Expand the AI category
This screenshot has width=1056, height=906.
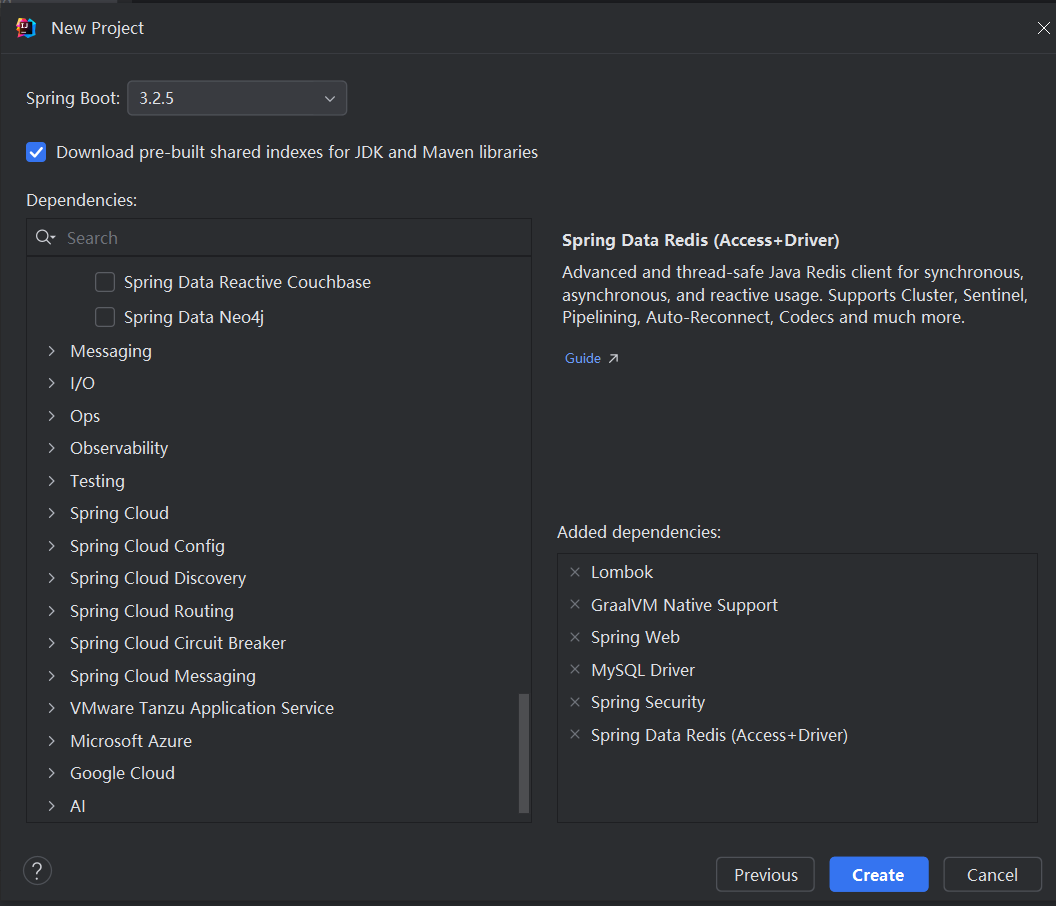coord(52,806)
